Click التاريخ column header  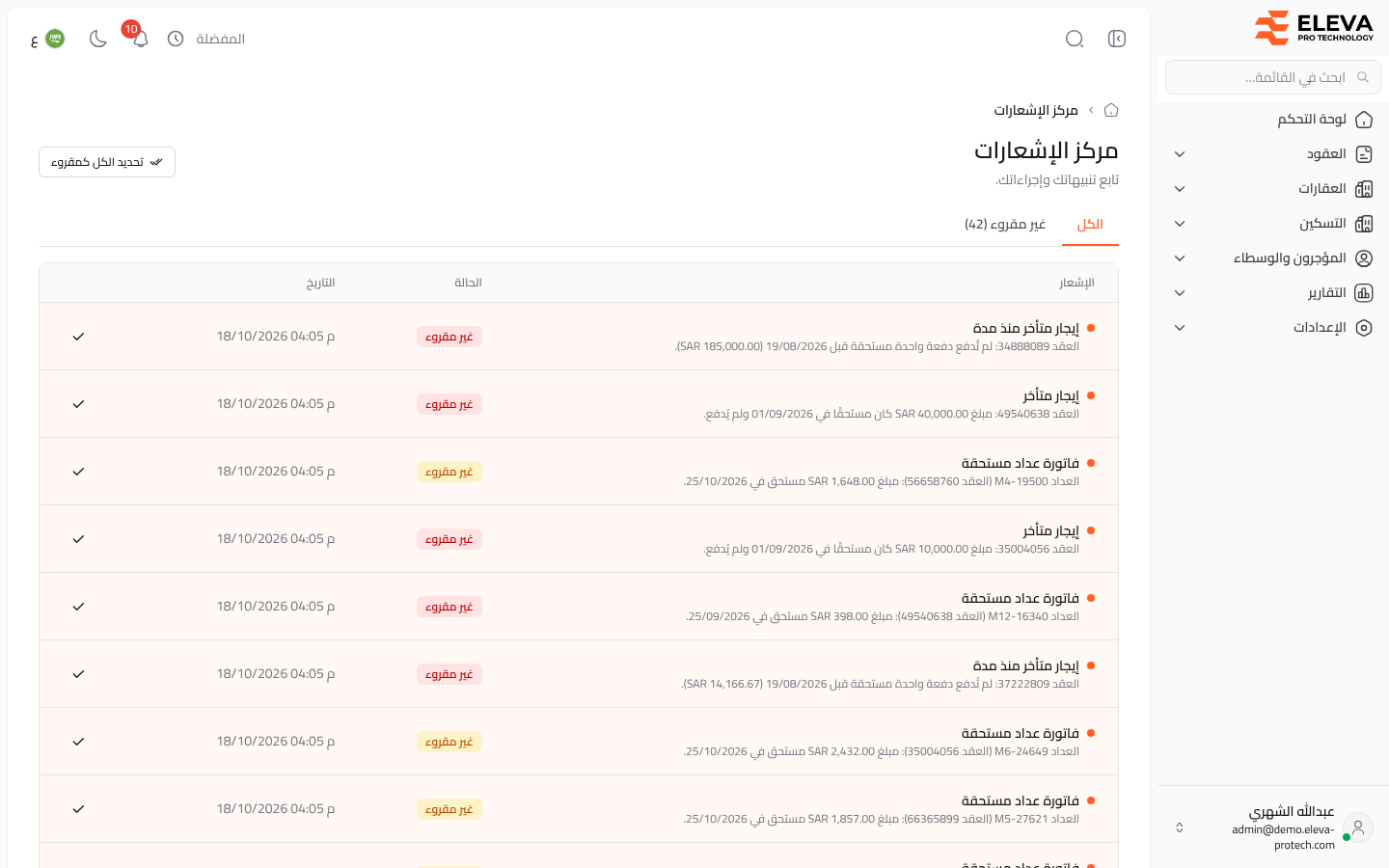pyautogui.click(x=320, y=283)
